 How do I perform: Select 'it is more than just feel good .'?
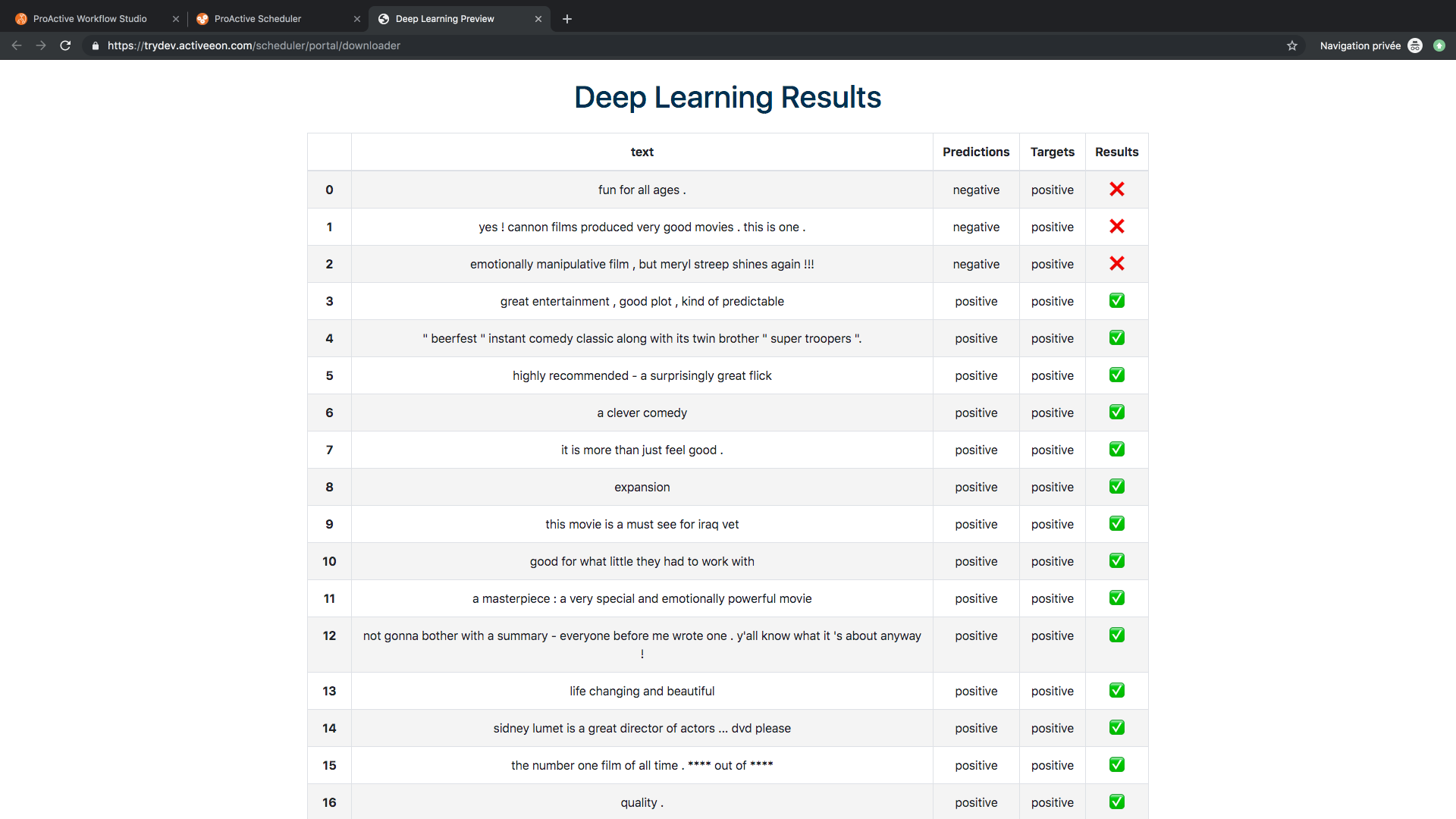642,450
